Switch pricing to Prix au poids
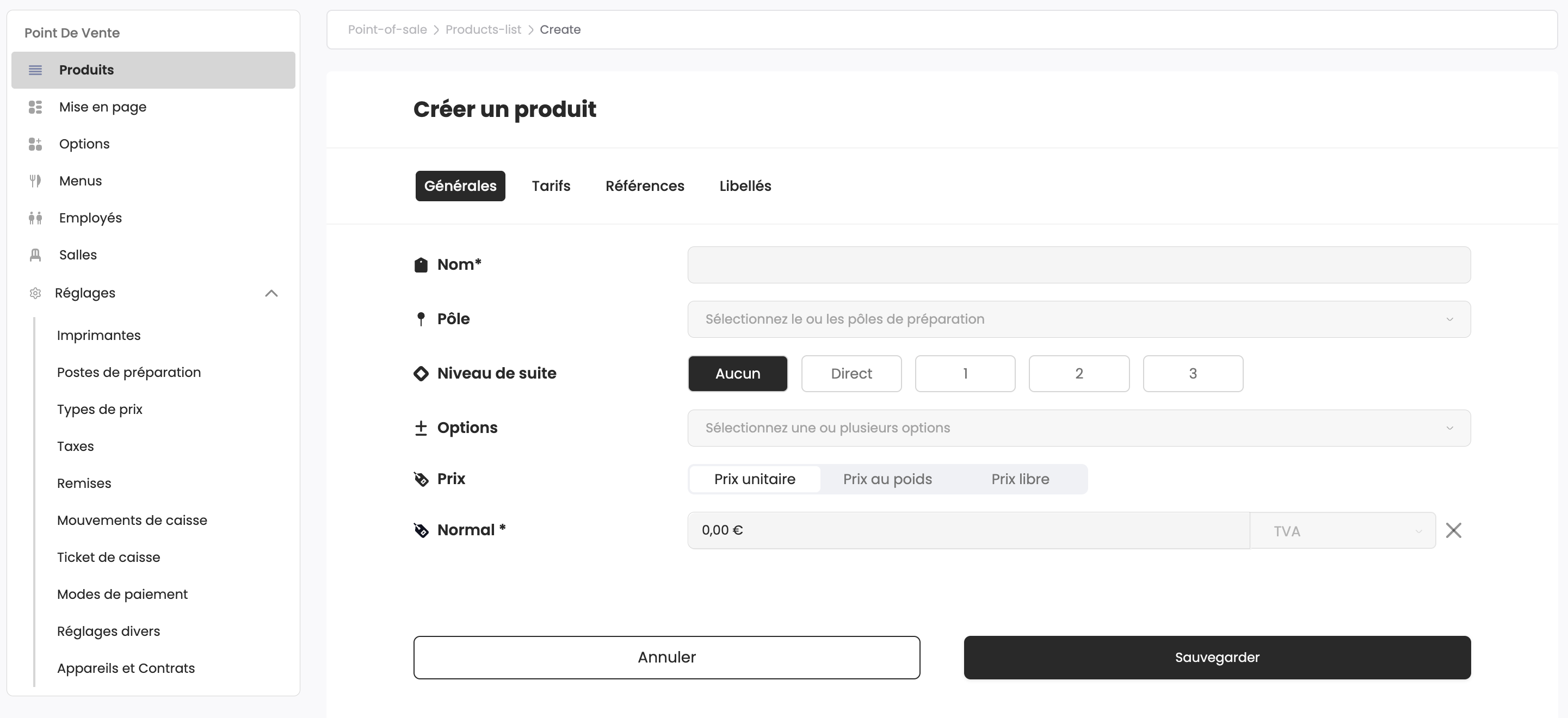The width and height of the screenshot is (1568, 718). (887, 479)
